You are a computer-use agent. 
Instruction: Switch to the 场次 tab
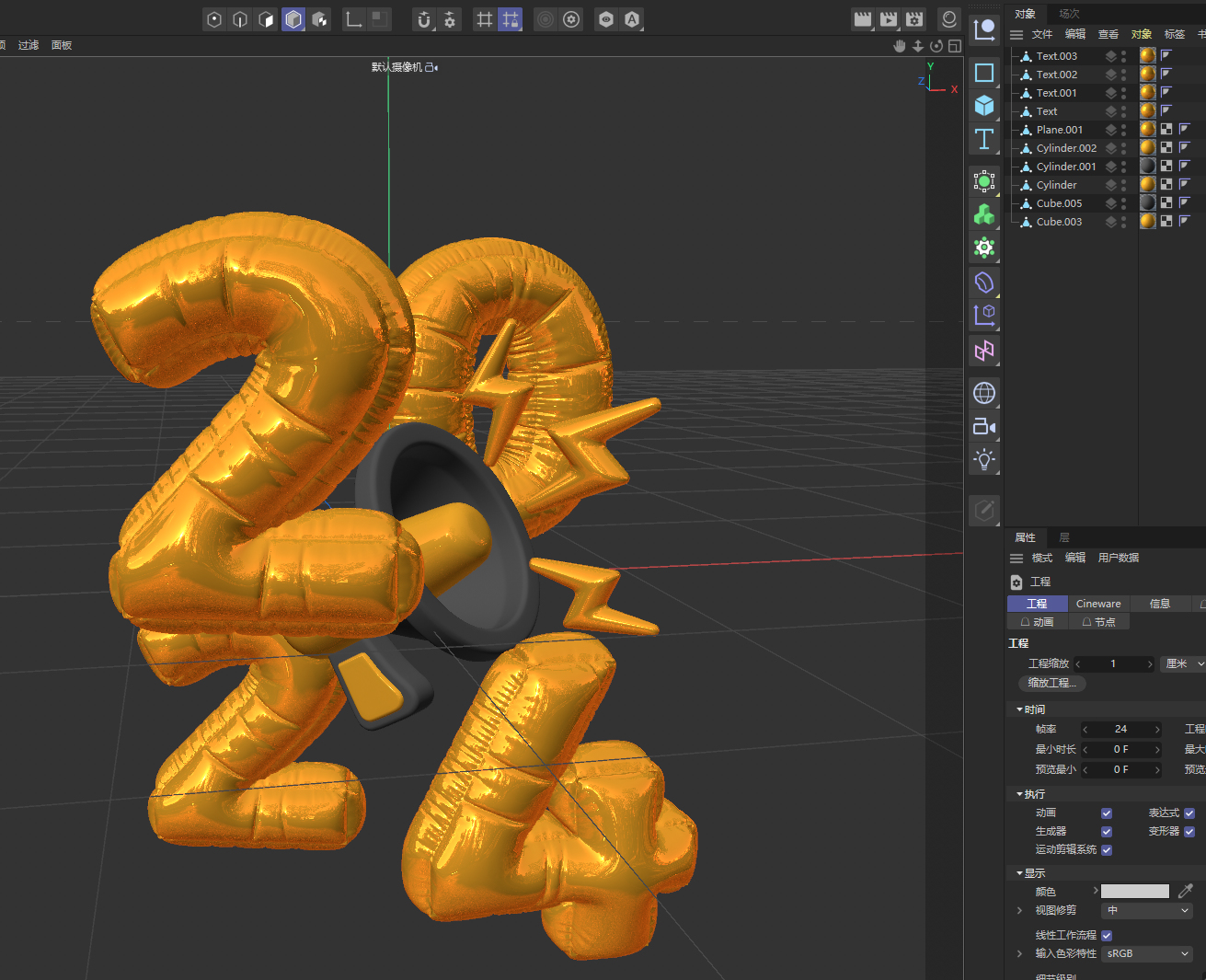tap(1069, 14)
